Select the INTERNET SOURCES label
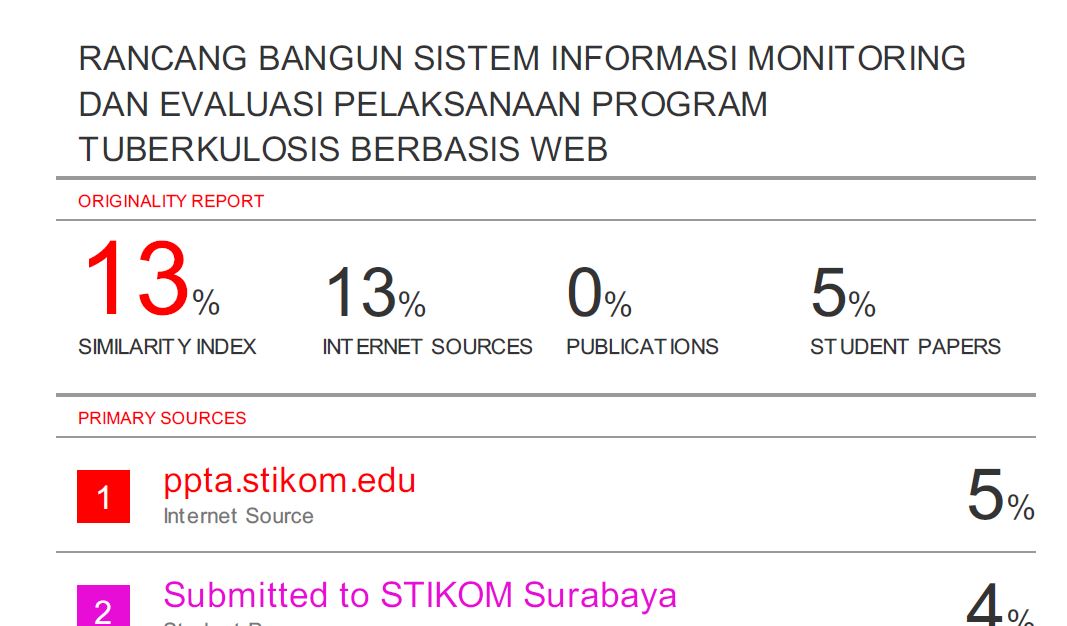Screen dimensions: 1067x626 pos(427,347)
